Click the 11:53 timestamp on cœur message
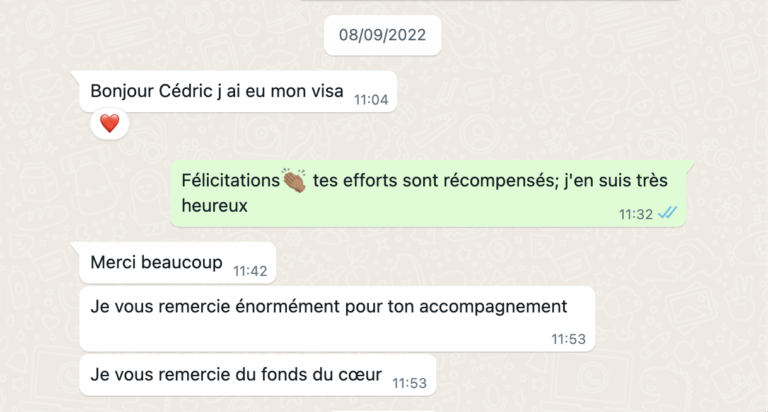The height and width of the screenshot is (412, 768). click(410, 383)
